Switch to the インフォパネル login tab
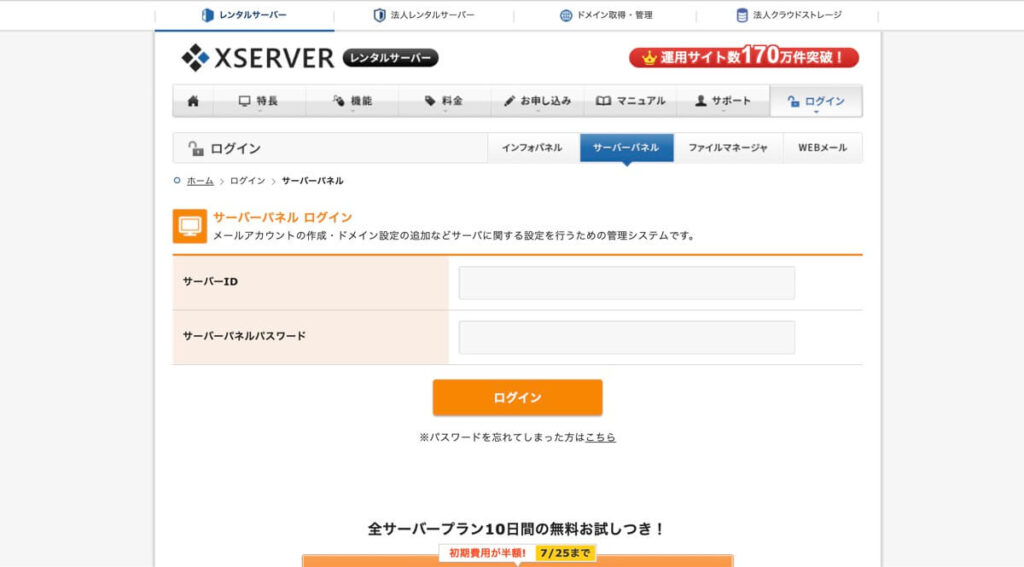Image resolution: width=1024 pixels, height=567 pixels. (x=532, y=148)
